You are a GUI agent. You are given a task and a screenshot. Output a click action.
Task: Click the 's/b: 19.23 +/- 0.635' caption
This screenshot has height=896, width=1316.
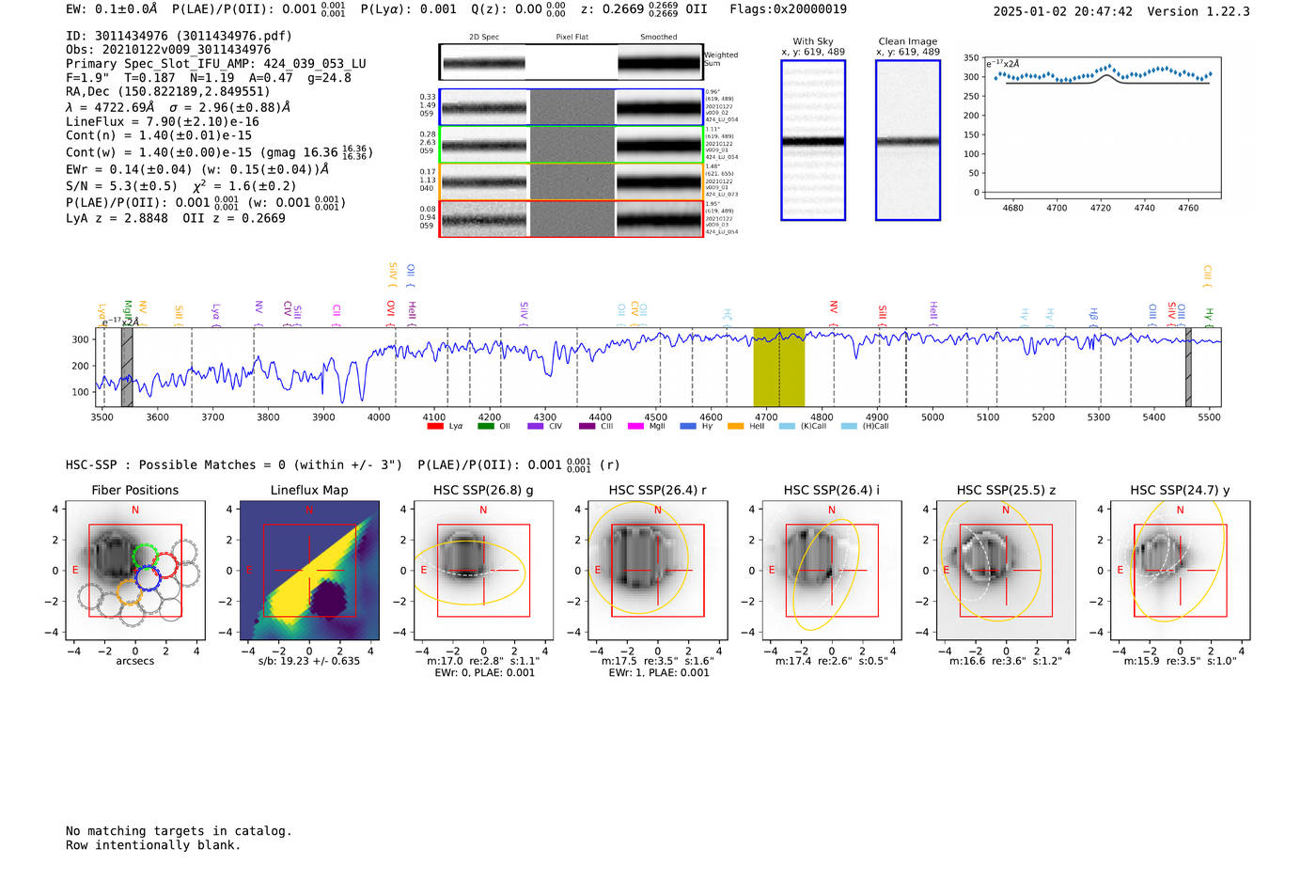[x=309, y=661]
